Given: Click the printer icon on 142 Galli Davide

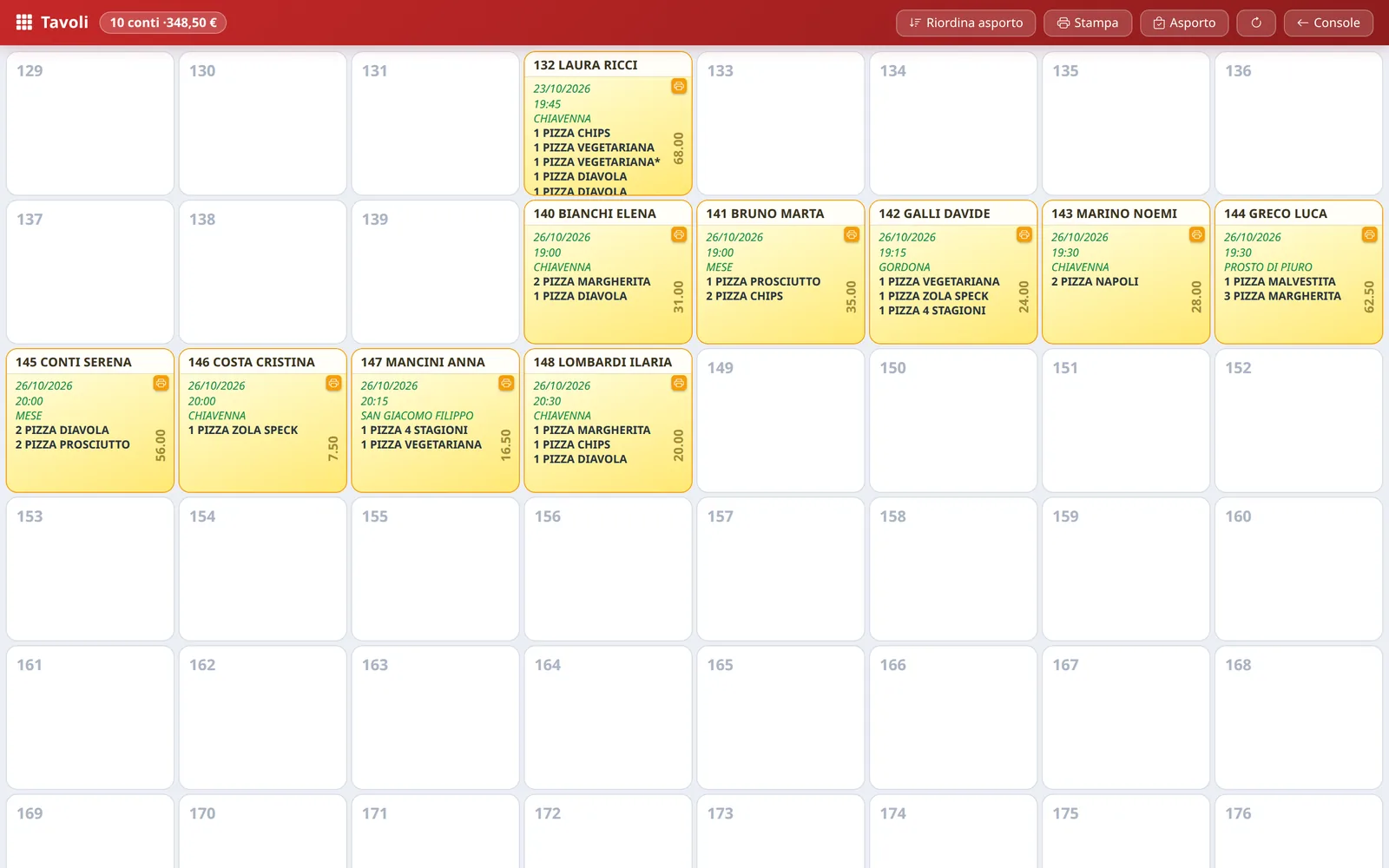Looking at the screenshot, I should (x=1024, y=234).
